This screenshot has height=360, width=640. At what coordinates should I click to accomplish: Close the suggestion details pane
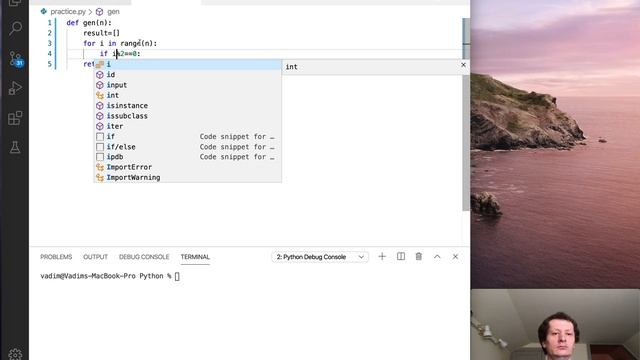click(463, 64)
